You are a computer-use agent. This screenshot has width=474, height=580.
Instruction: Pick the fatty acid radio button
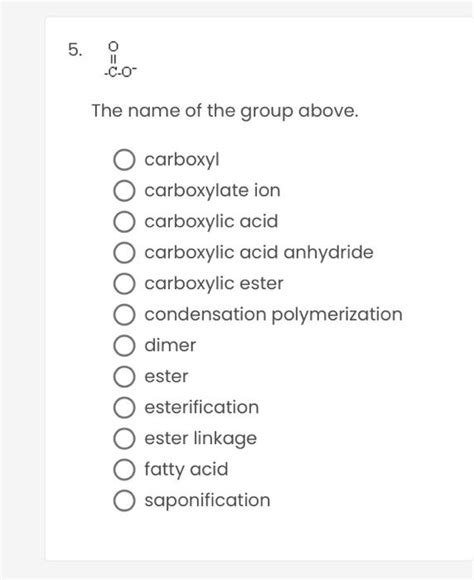pyautogui.click(x=124, y=469)
